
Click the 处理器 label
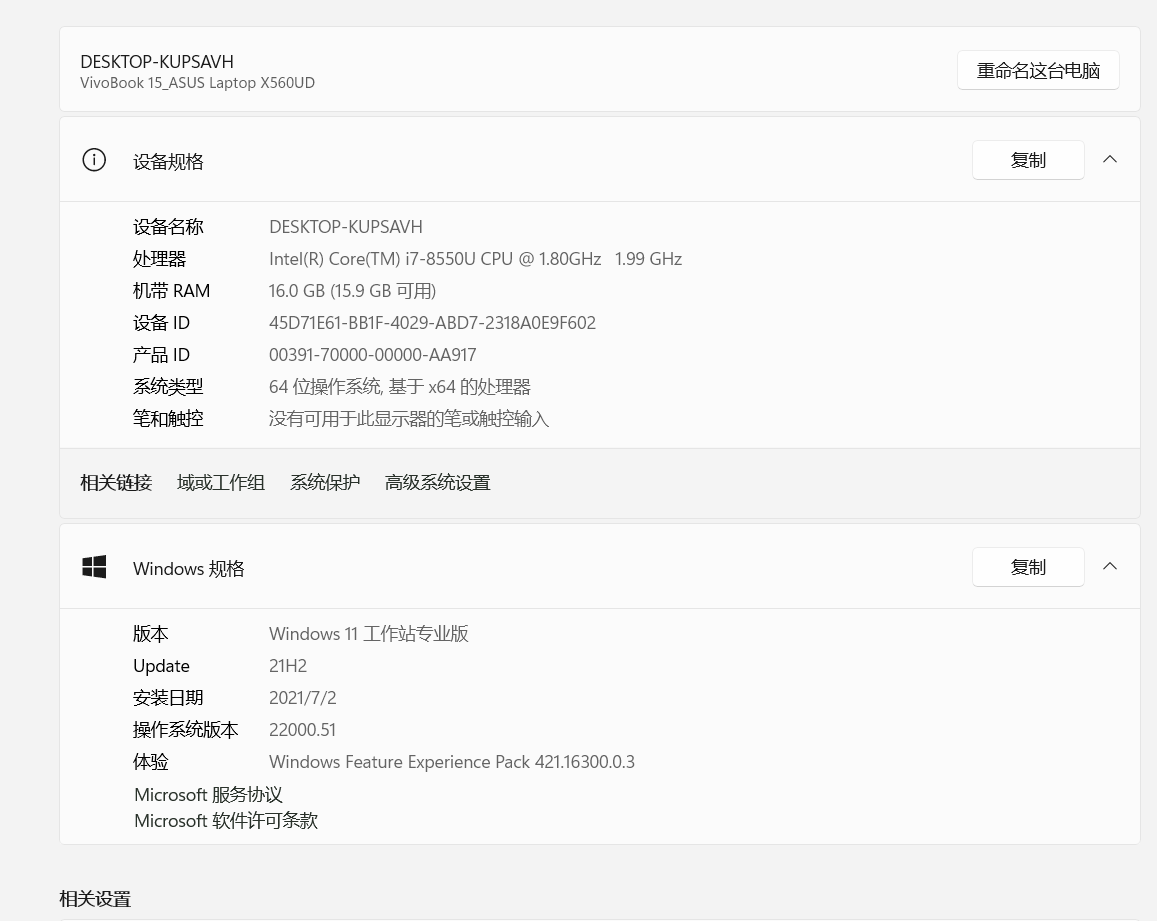coord(159,259)
